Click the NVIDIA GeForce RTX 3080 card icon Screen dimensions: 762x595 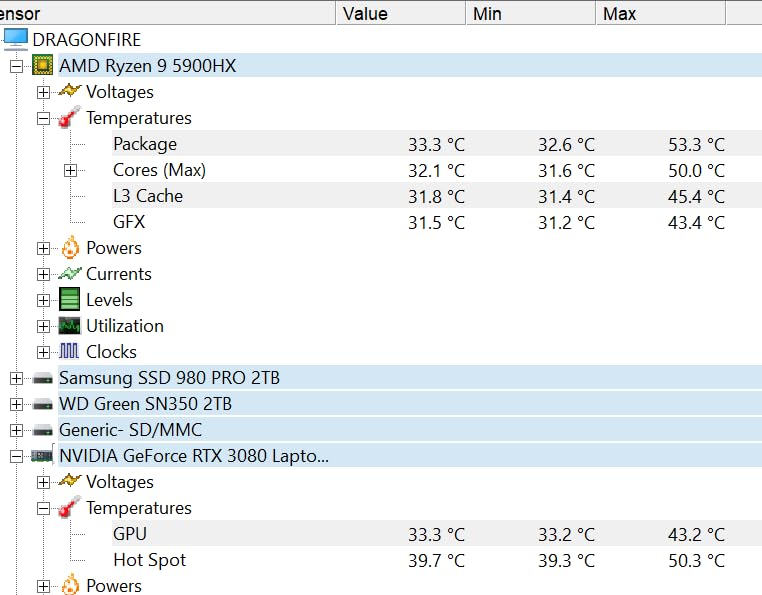pos(42,455)
